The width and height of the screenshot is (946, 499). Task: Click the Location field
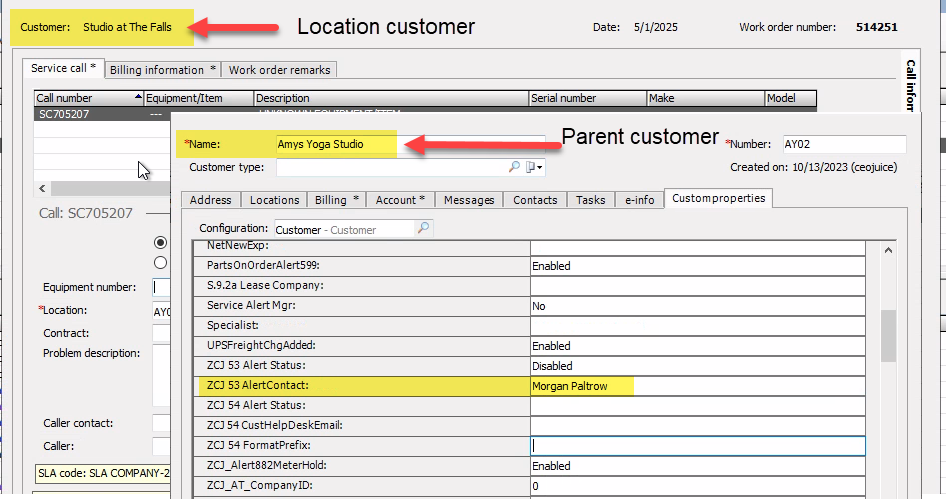[x=162, y=311]
